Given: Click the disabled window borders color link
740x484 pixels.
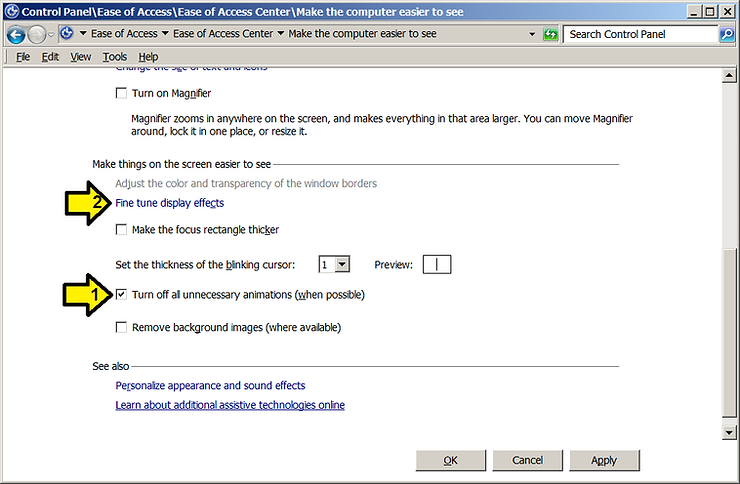Looking at the screenshot, I should coord(246,184).
